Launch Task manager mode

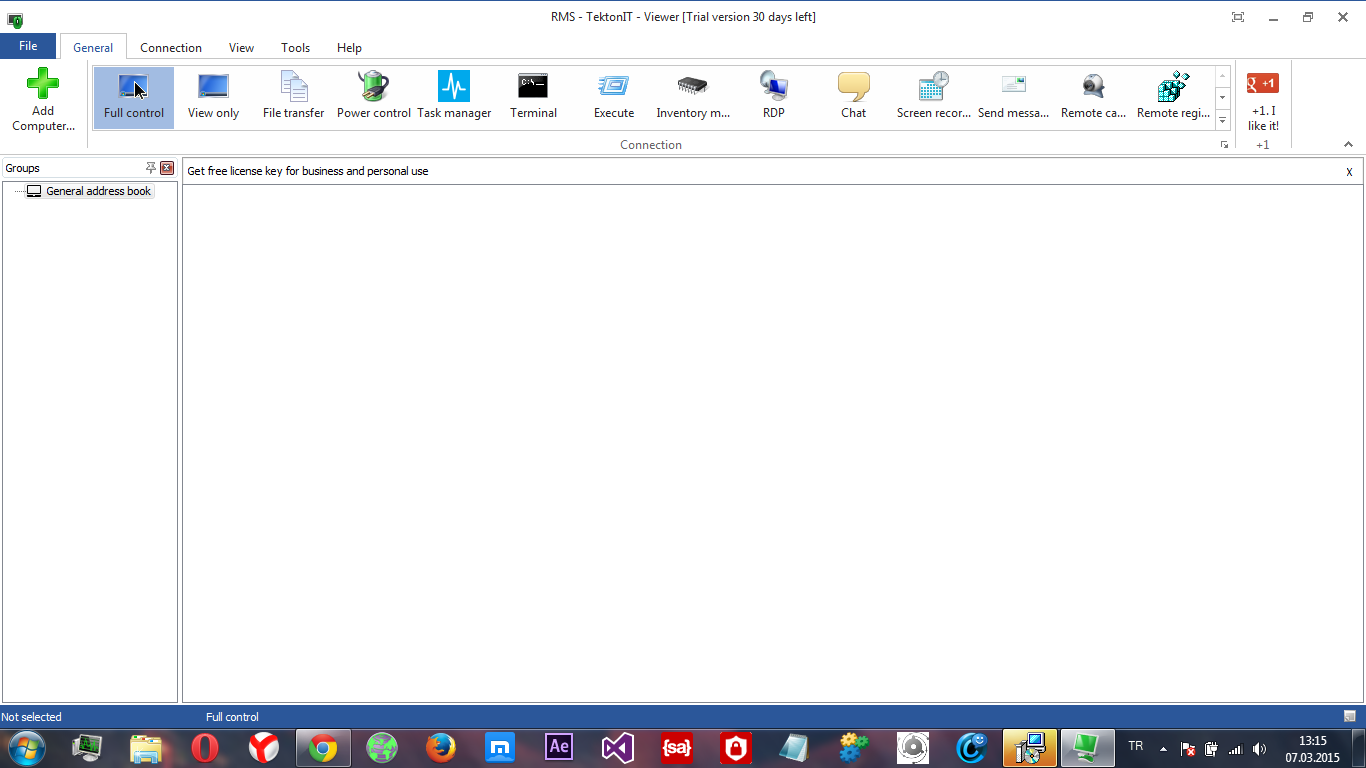point(454,97)
